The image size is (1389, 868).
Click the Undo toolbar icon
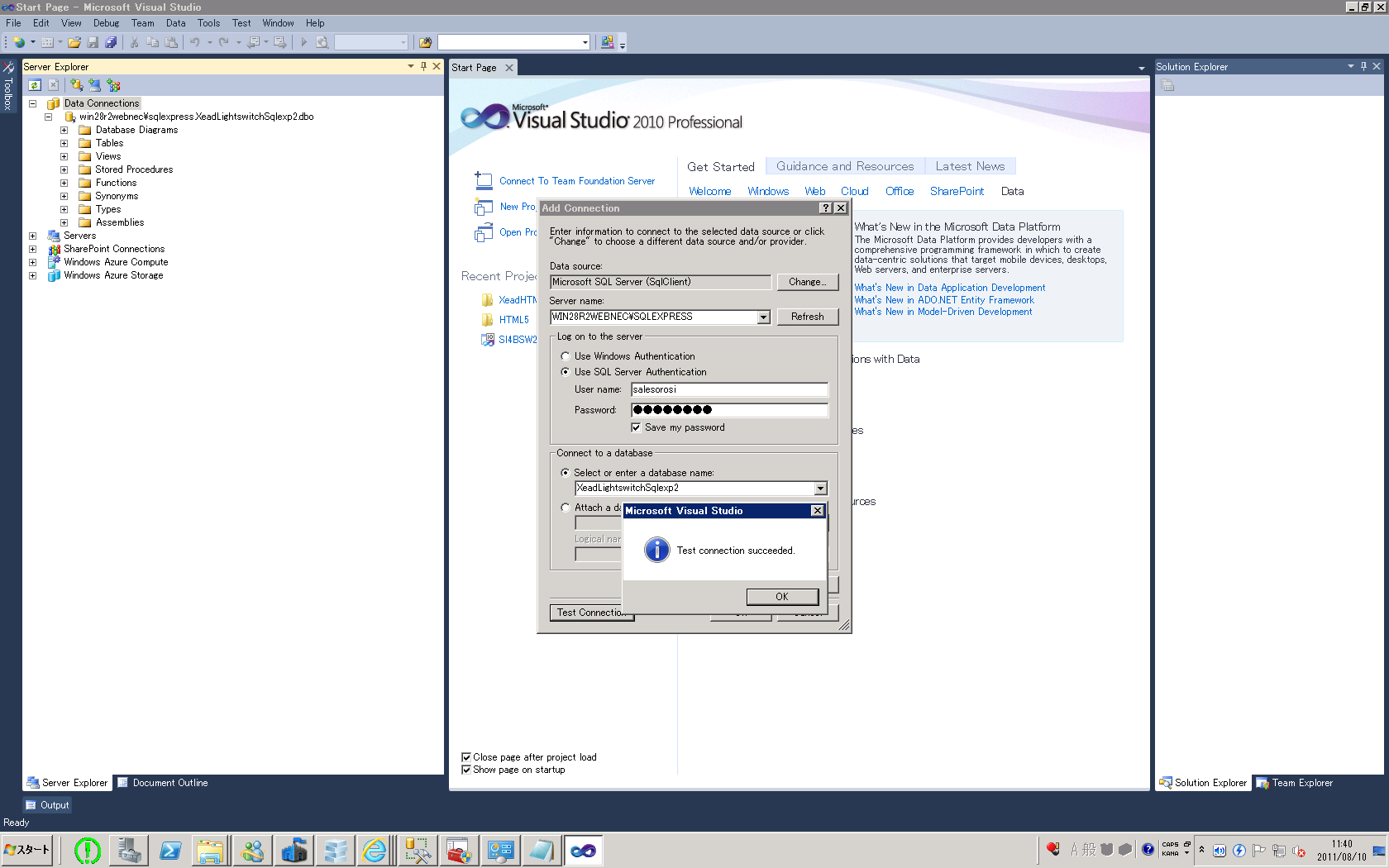(x=195, y=42)
